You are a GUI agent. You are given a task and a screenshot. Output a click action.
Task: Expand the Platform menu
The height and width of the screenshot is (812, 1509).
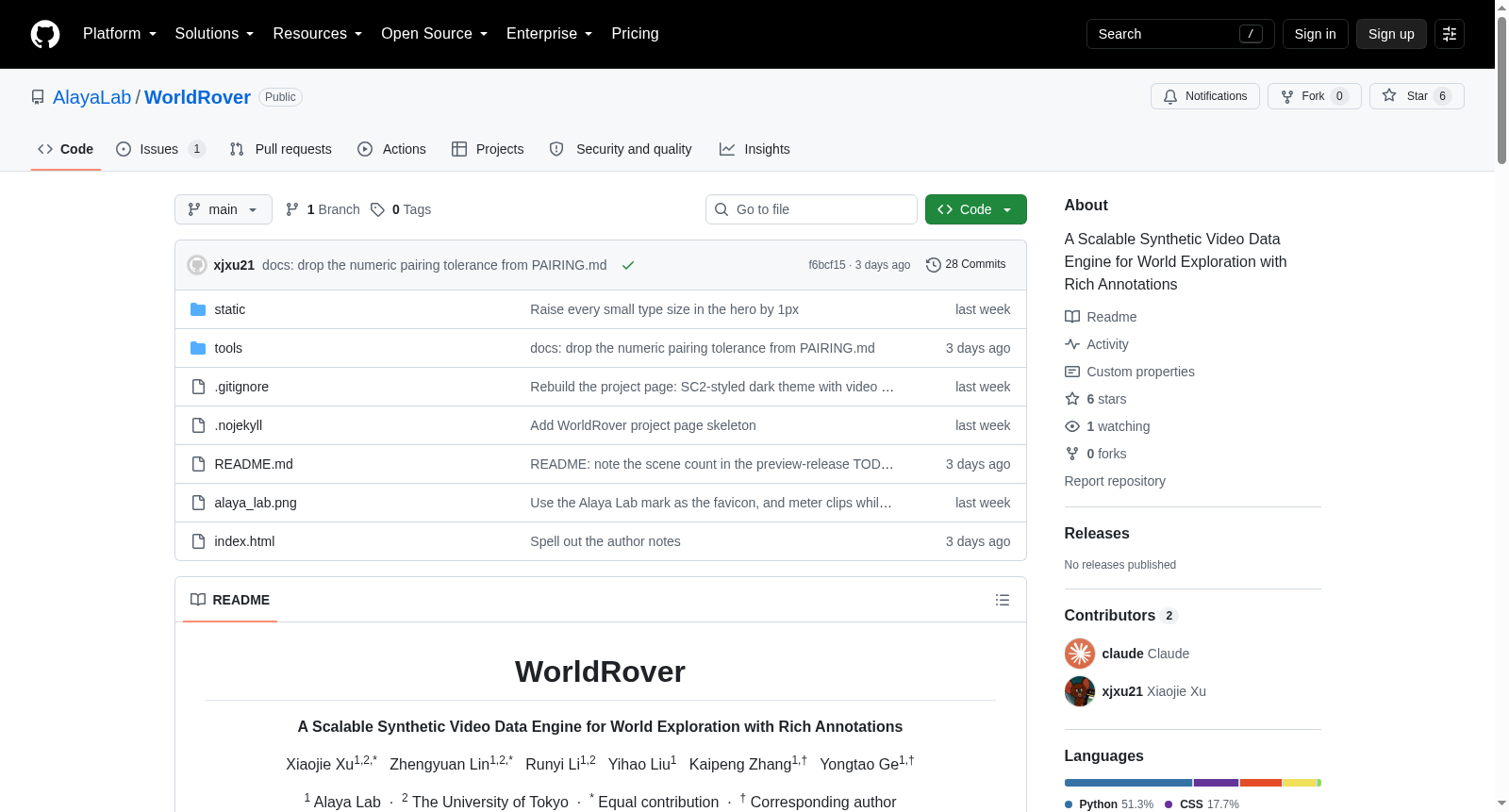click(120, 34)
